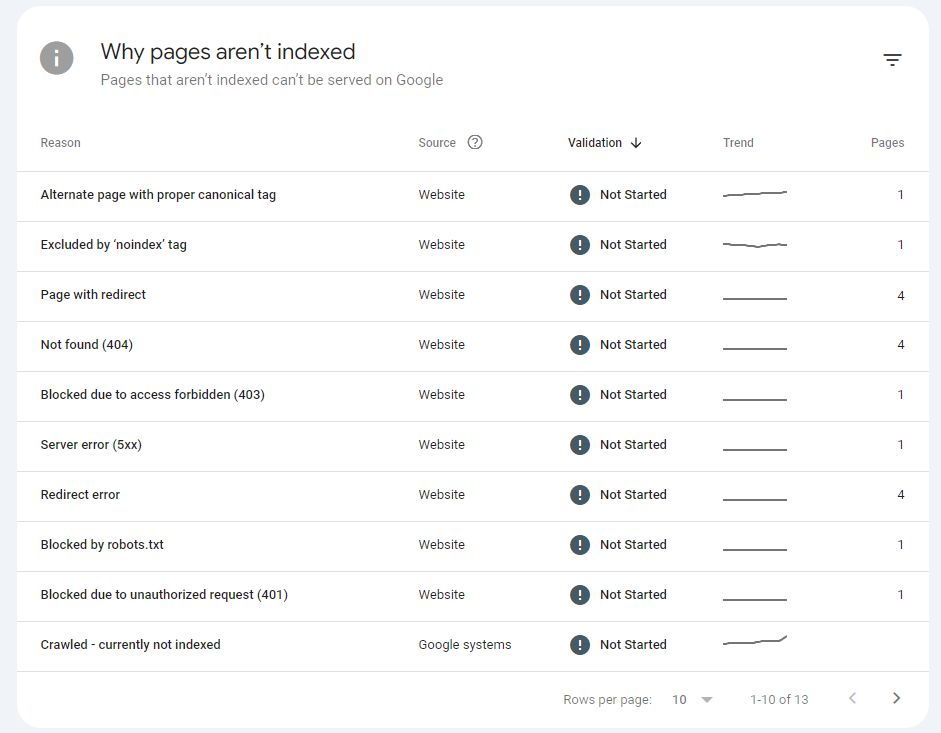Viewport: 941px width, 733px height.
Task: Open 'Blocked due to access forbidden (403)' reason
Action: [x=152, y=394]
